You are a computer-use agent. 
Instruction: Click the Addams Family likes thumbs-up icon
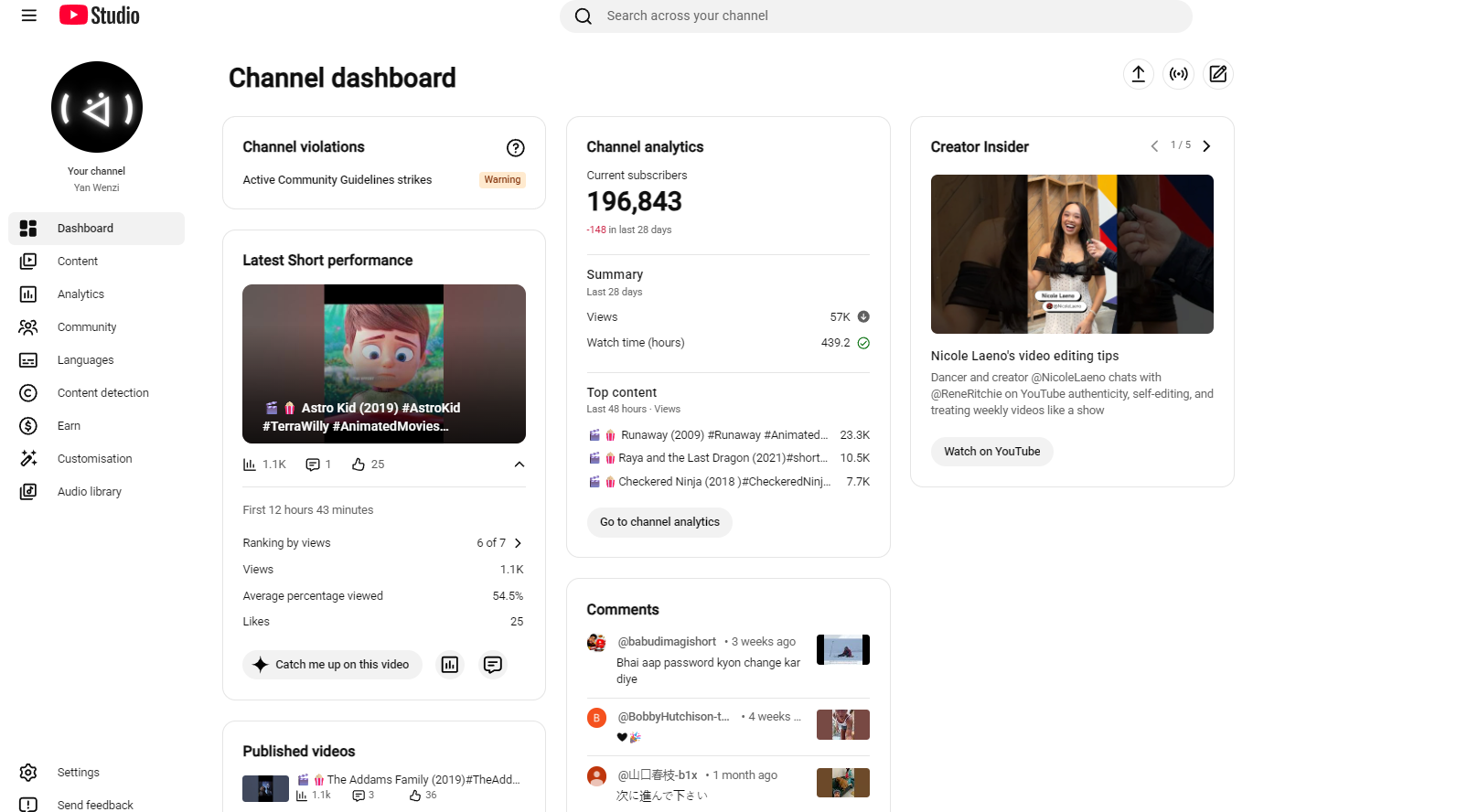tap(415, 796)
